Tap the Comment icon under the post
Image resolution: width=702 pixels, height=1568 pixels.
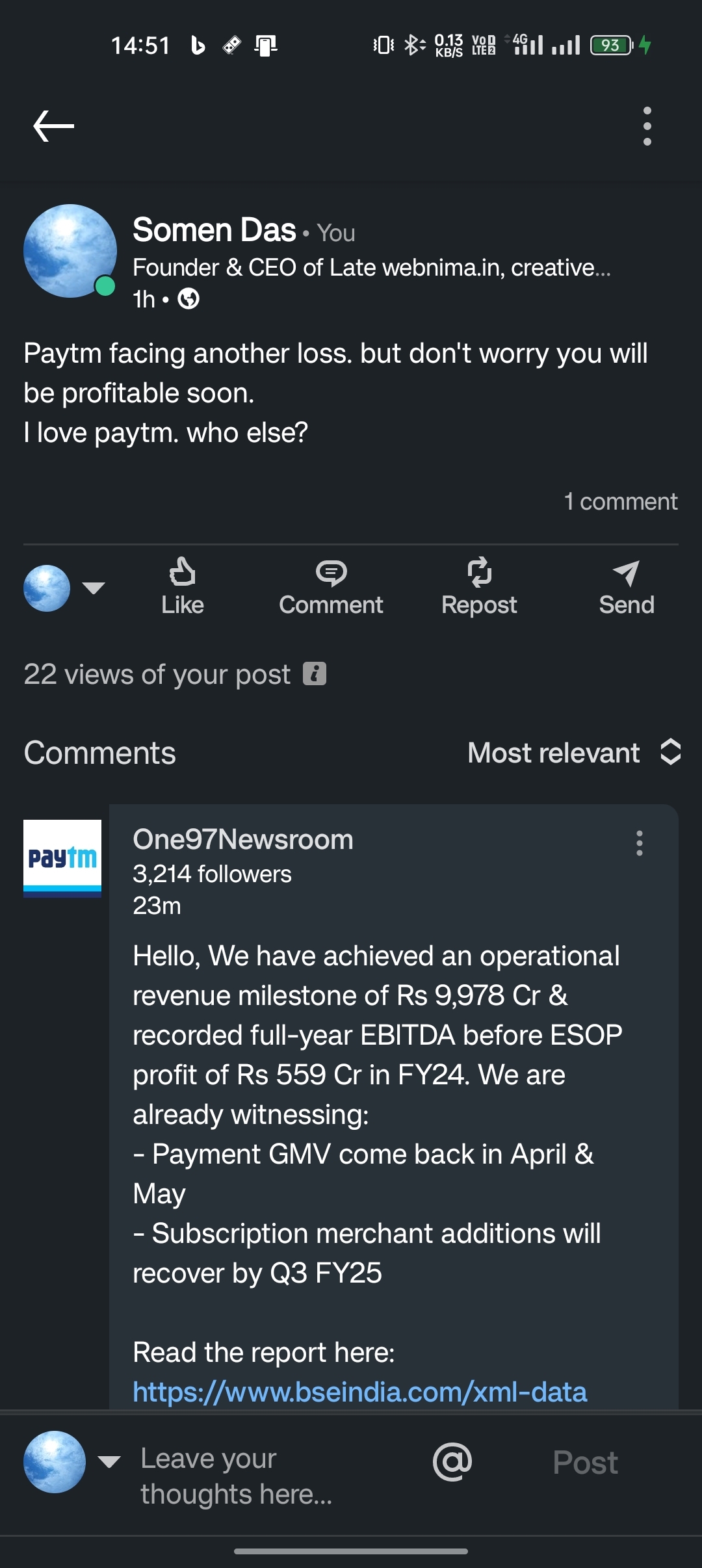331,586
